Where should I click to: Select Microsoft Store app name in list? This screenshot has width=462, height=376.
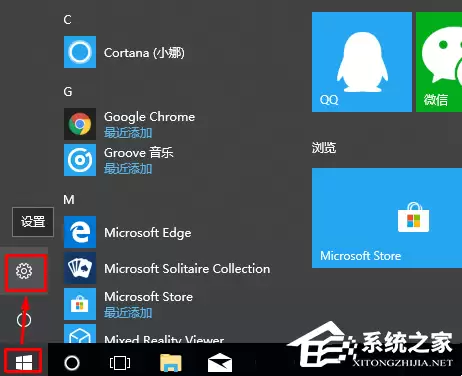(148, 297)
